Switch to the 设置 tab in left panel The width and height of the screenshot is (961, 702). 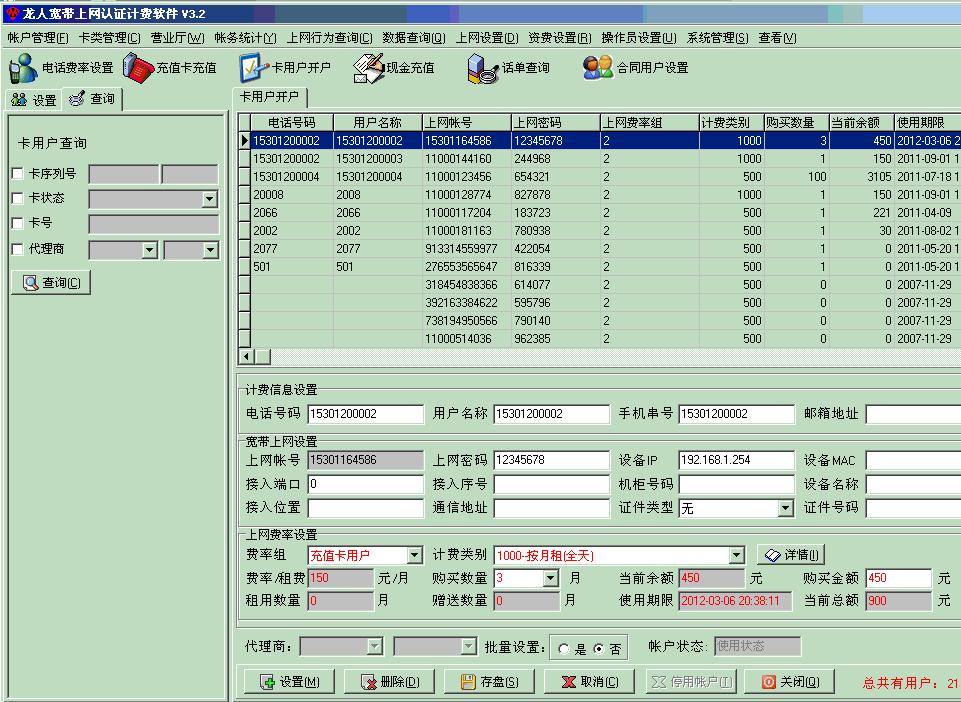[34, 99]
